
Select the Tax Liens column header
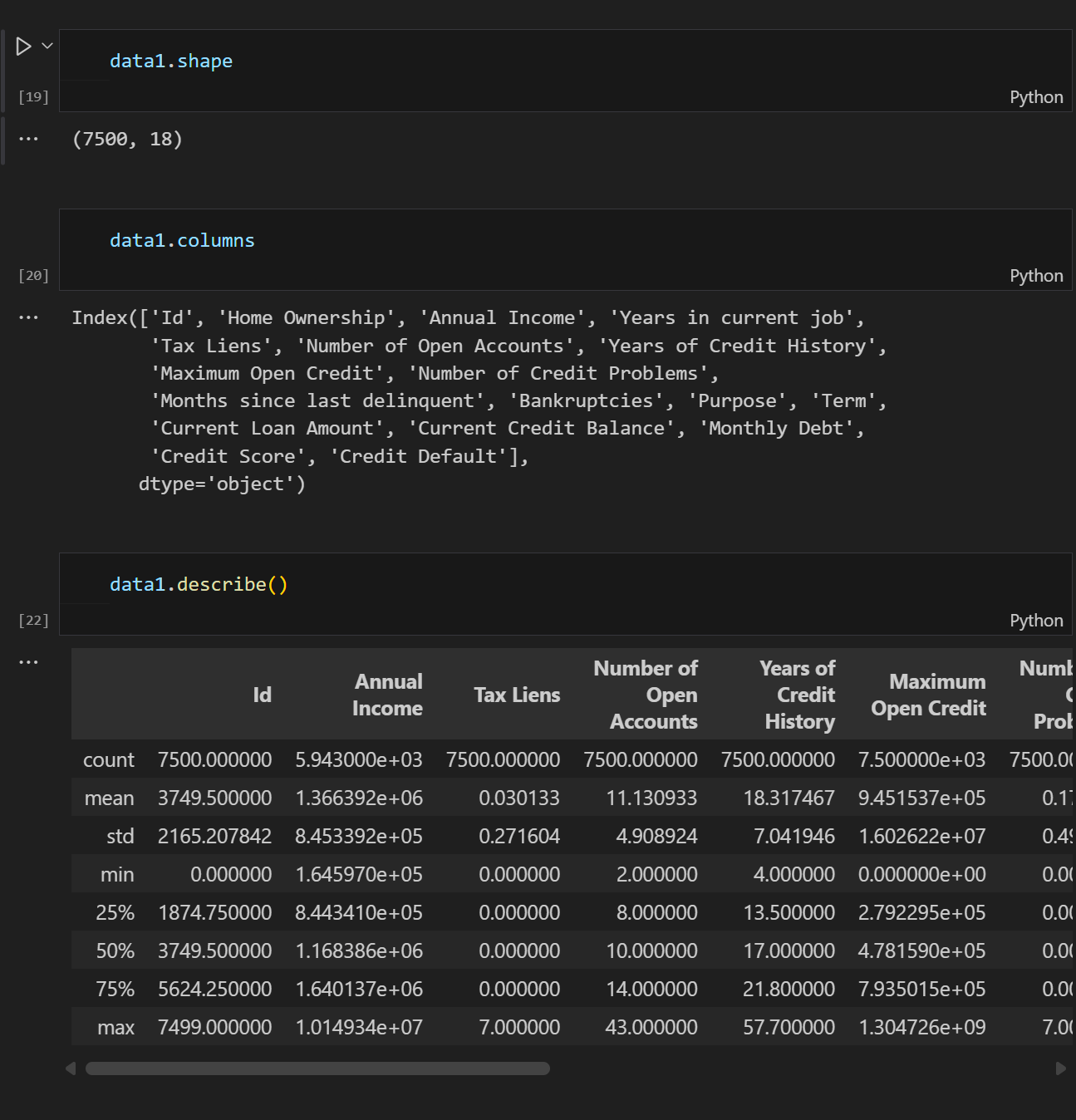[x=517, y=695]
